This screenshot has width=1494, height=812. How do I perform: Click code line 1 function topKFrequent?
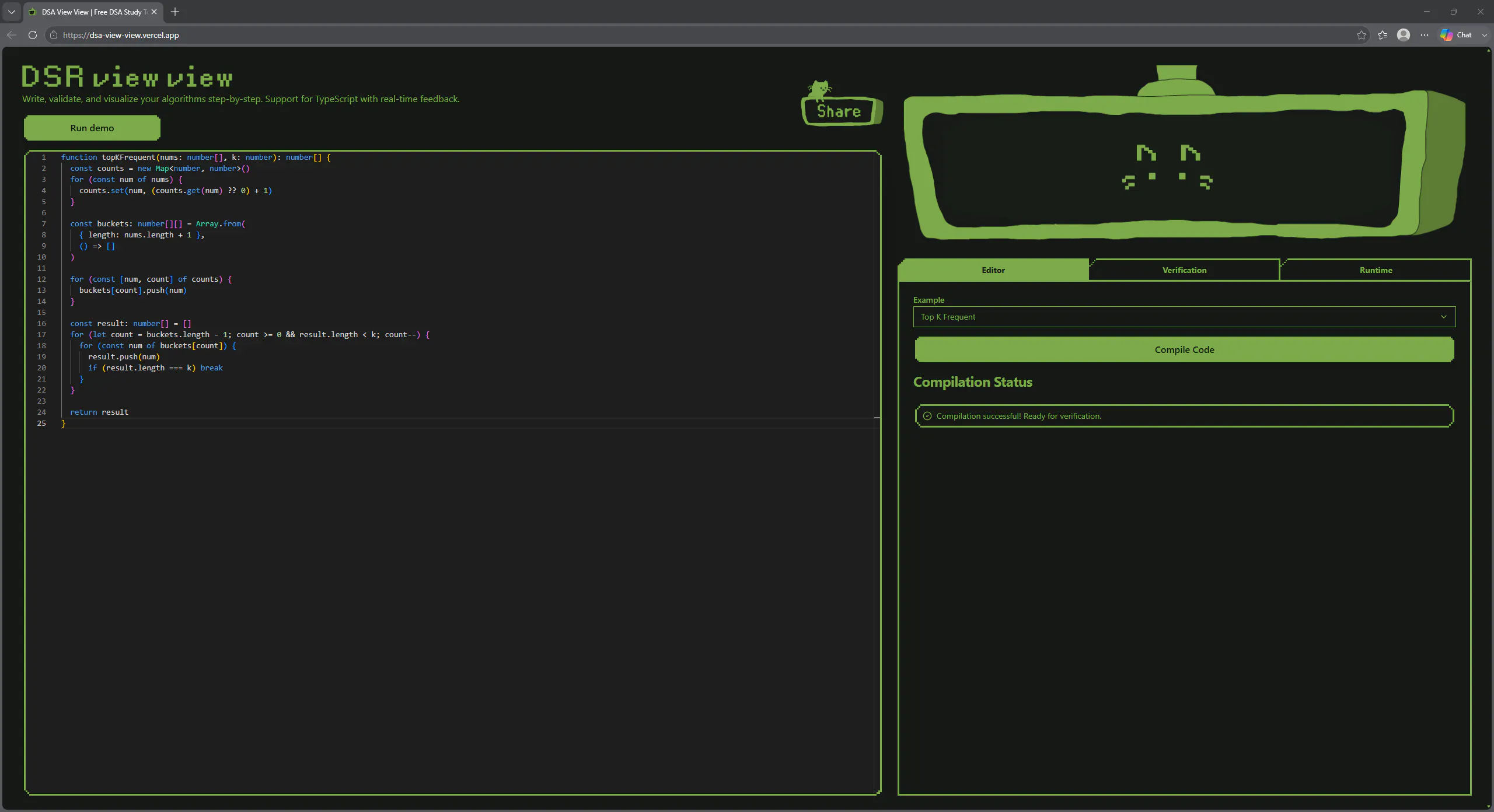point(196,157)
